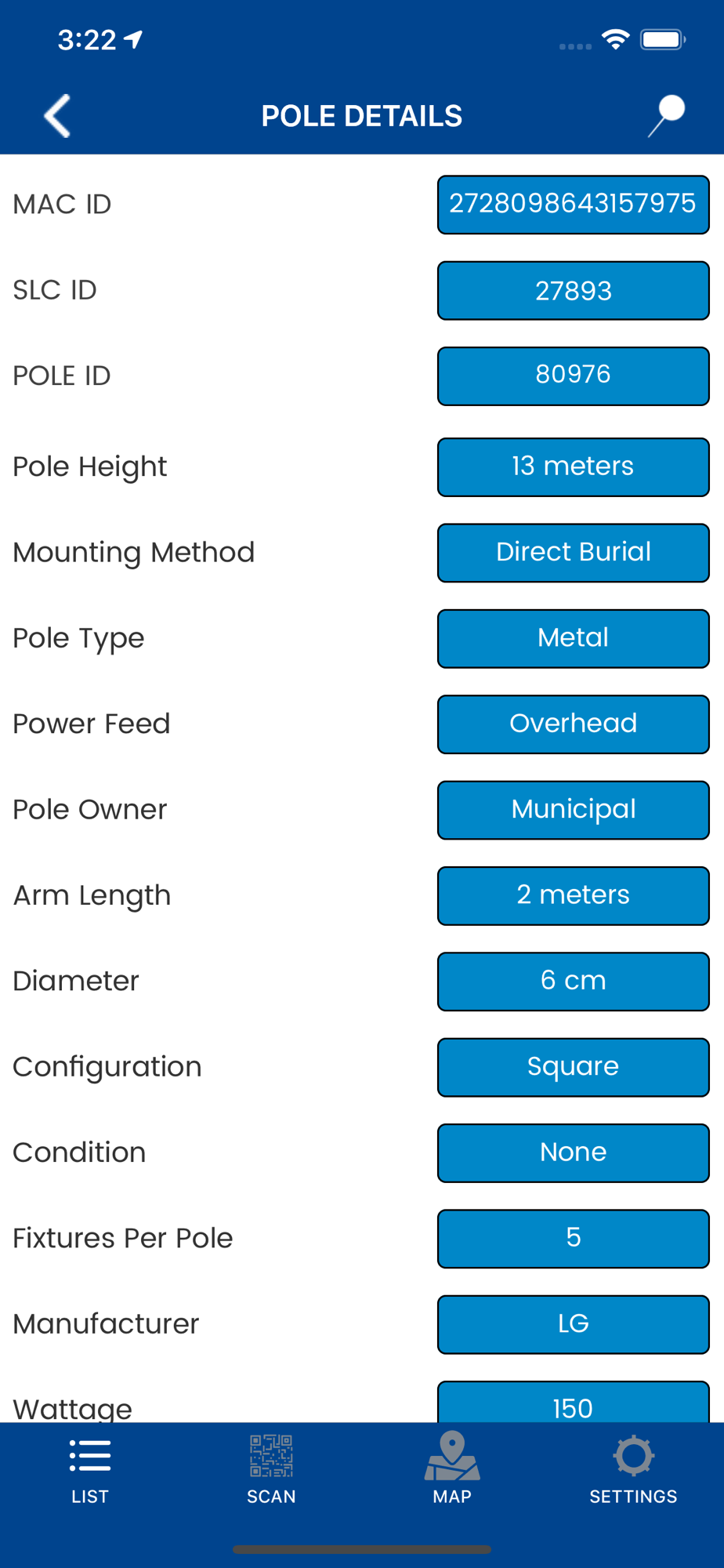
Task: Switch to the MAP tab
Action: pos(452,1469)
